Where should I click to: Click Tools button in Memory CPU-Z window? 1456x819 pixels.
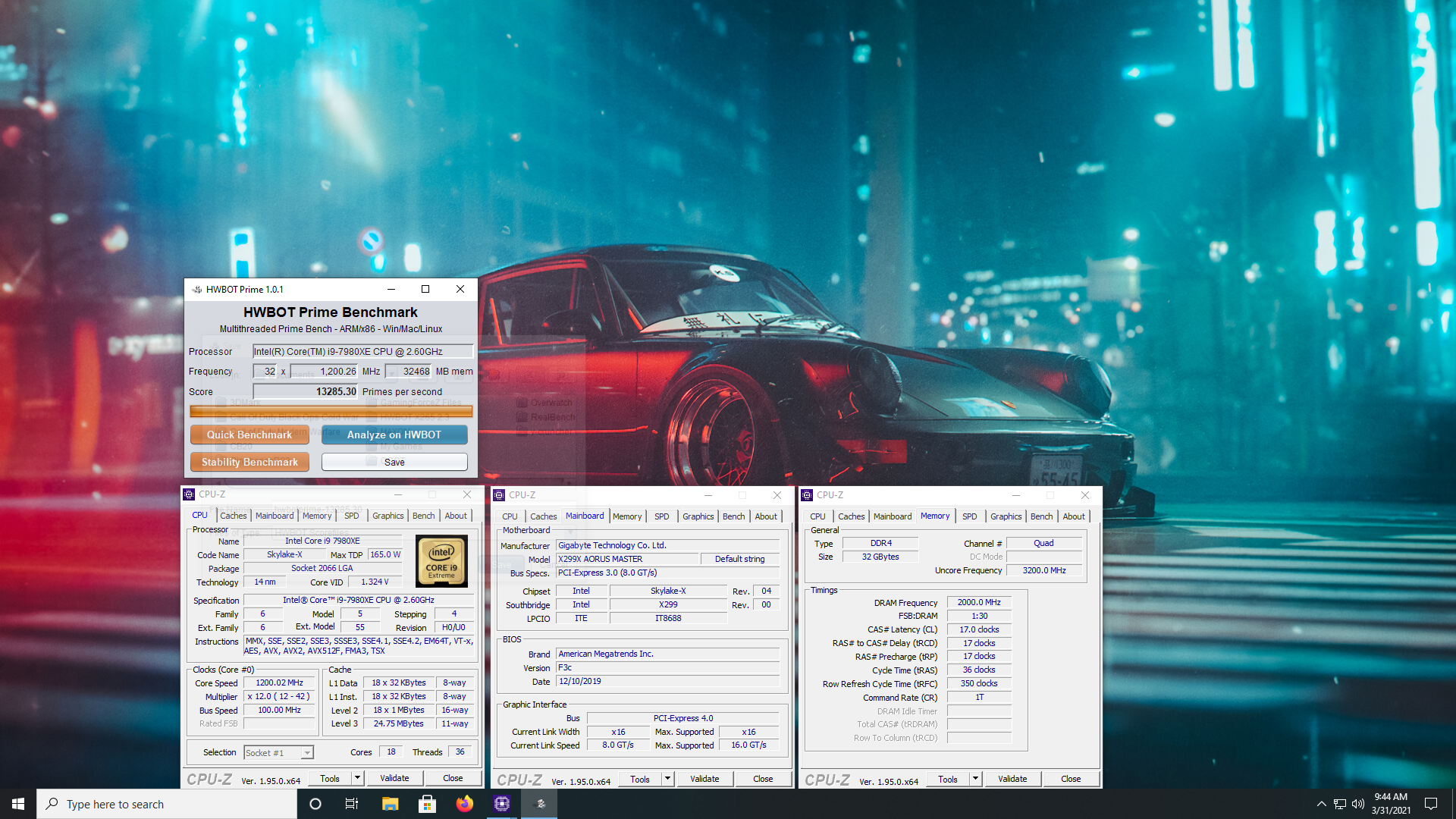point(948,779)
